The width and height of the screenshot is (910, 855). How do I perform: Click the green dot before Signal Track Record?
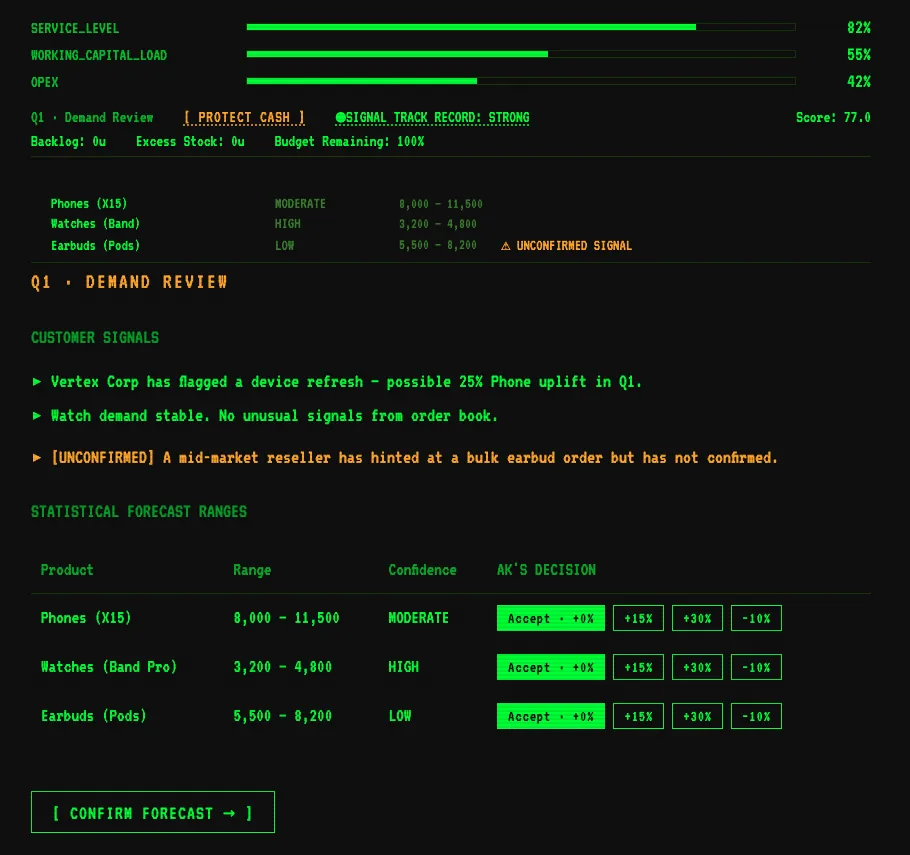[x=341, y=118]
